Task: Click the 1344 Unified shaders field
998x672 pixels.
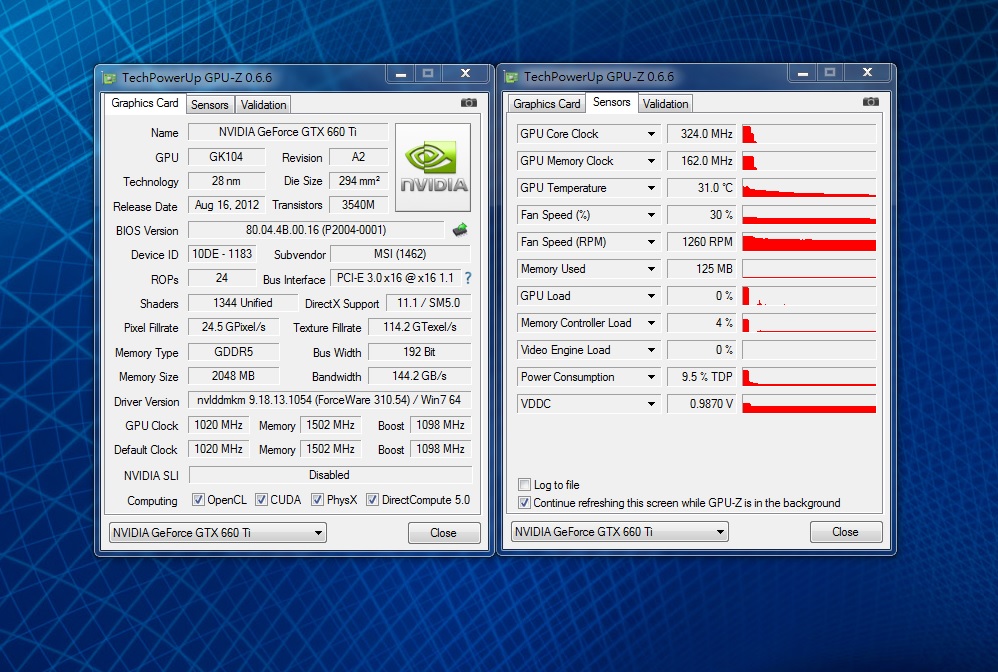Action: pyautogui.click(x=242, y=303)
